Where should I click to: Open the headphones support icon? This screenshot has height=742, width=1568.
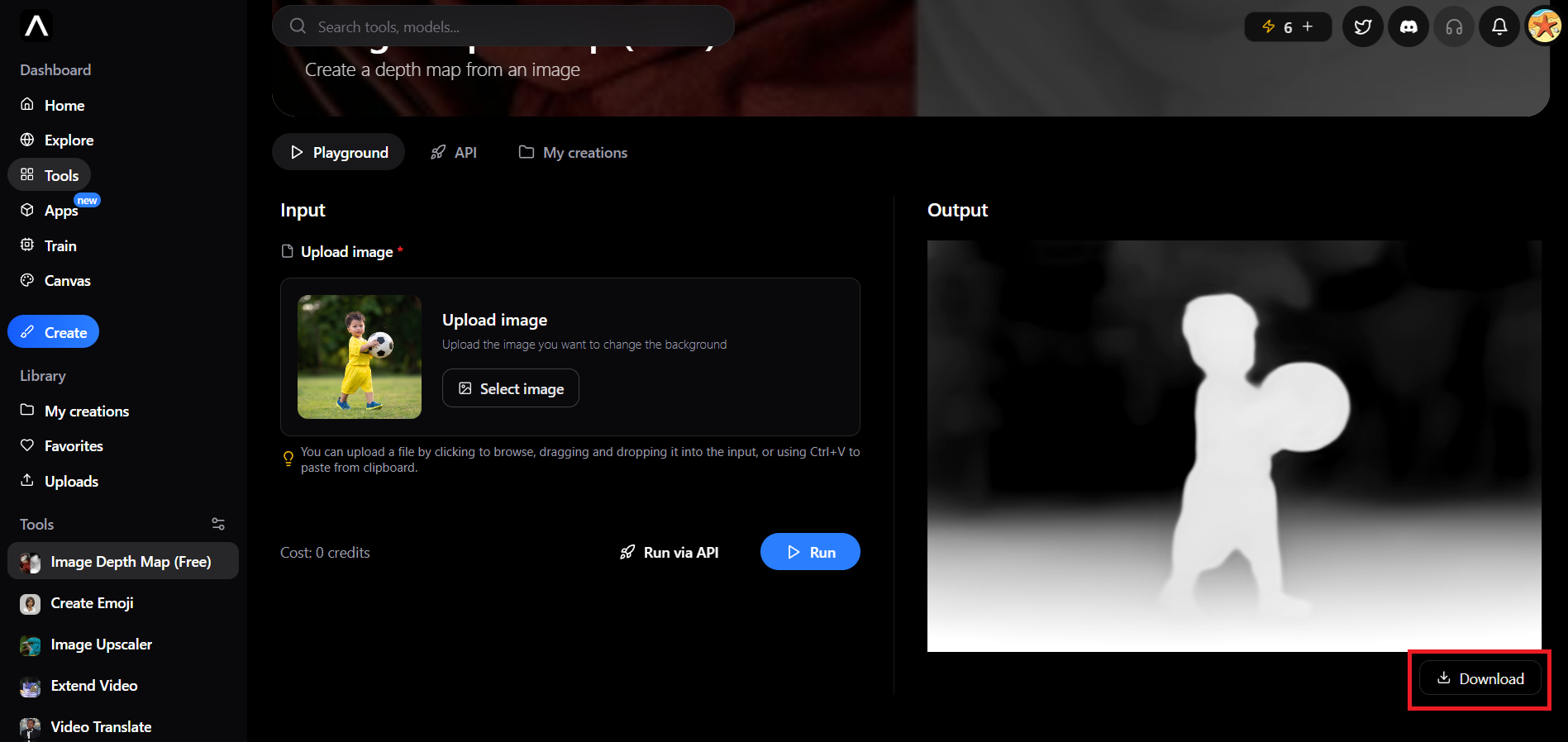tap(1454, 27)
